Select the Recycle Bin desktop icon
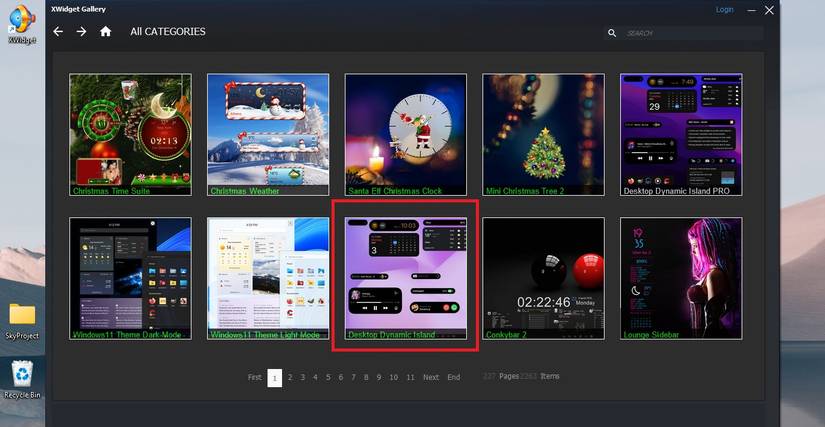 coord(22,380)
